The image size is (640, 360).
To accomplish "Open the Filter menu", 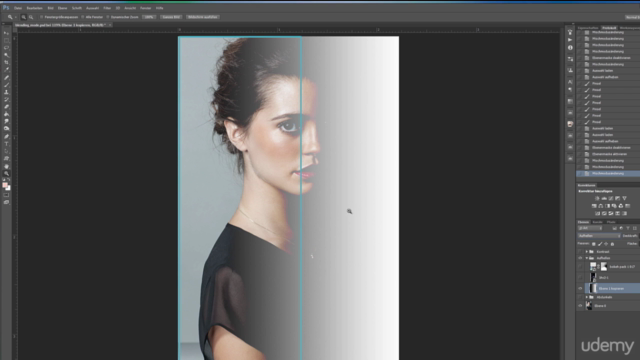I will 107,8.
